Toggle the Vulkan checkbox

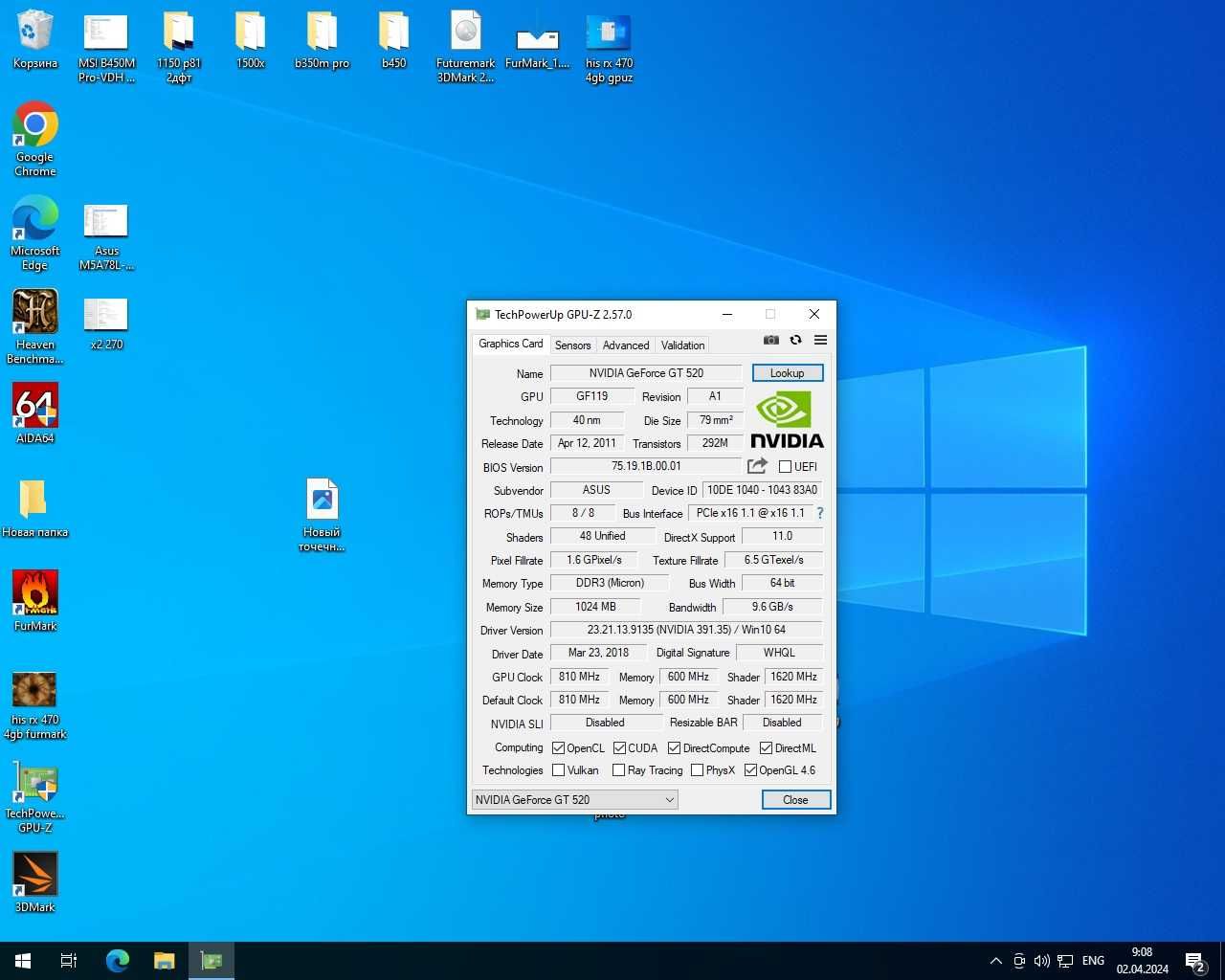click(559, 770)
